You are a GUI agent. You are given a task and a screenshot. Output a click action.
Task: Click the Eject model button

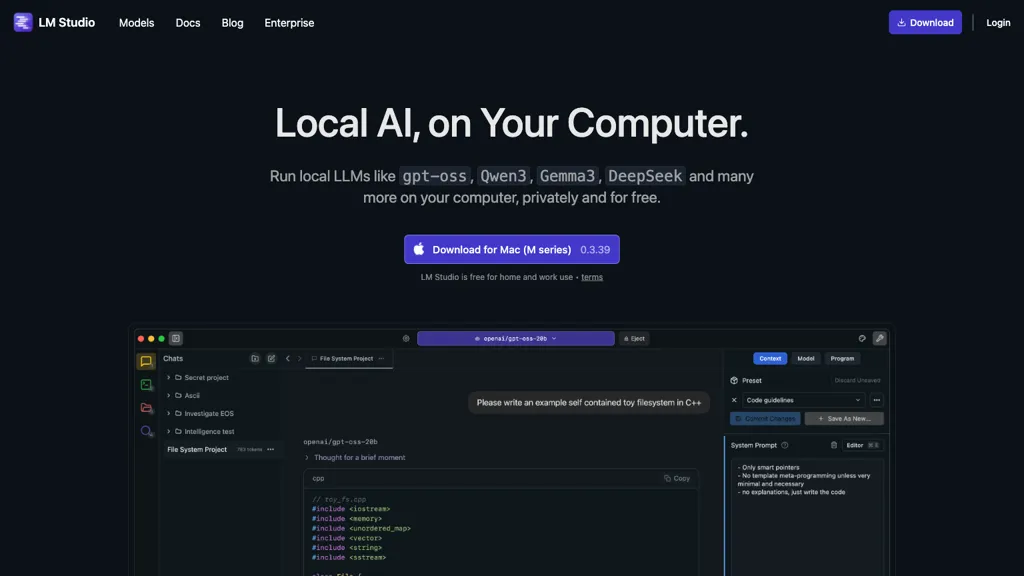pyautogui.click(x=634, y=338)
